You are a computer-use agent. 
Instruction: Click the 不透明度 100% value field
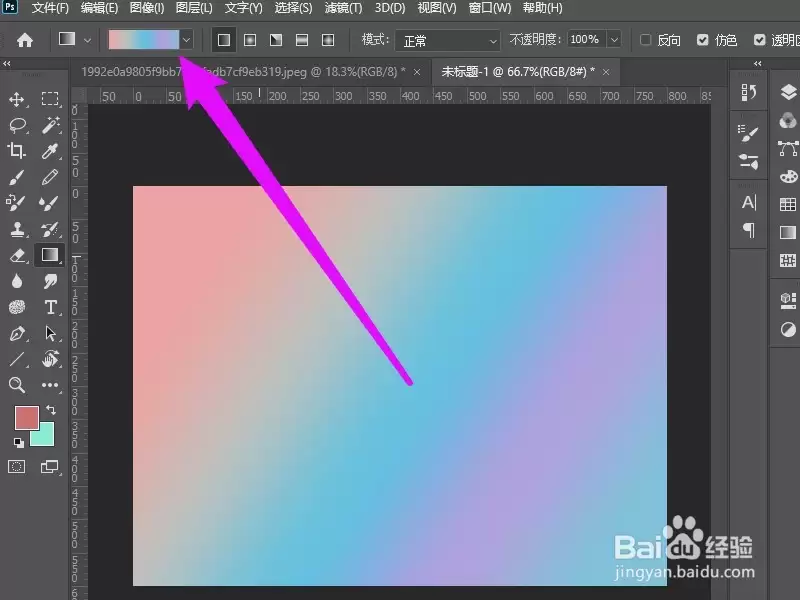(587, 40)
